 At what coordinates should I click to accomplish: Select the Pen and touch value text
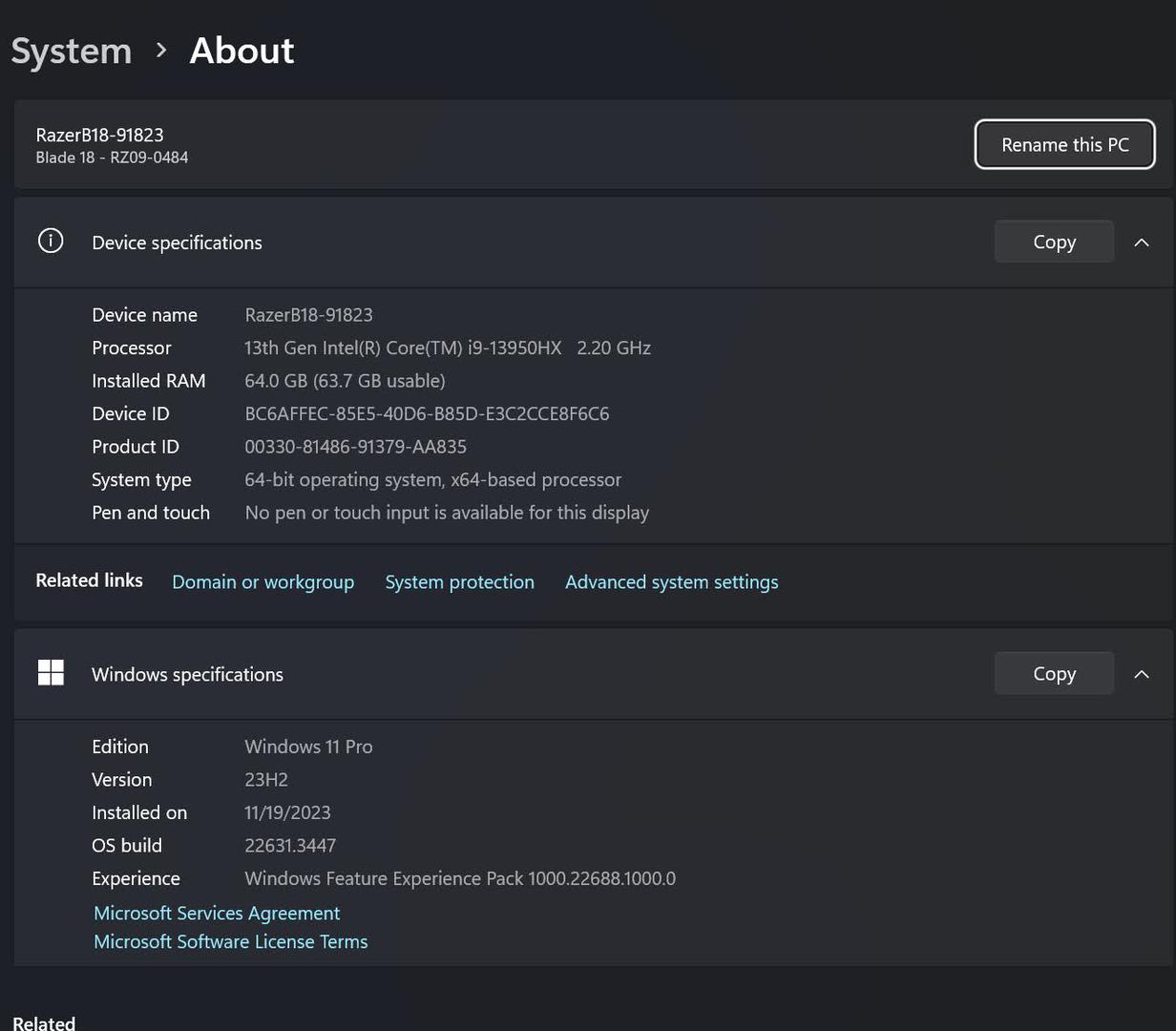447,512
